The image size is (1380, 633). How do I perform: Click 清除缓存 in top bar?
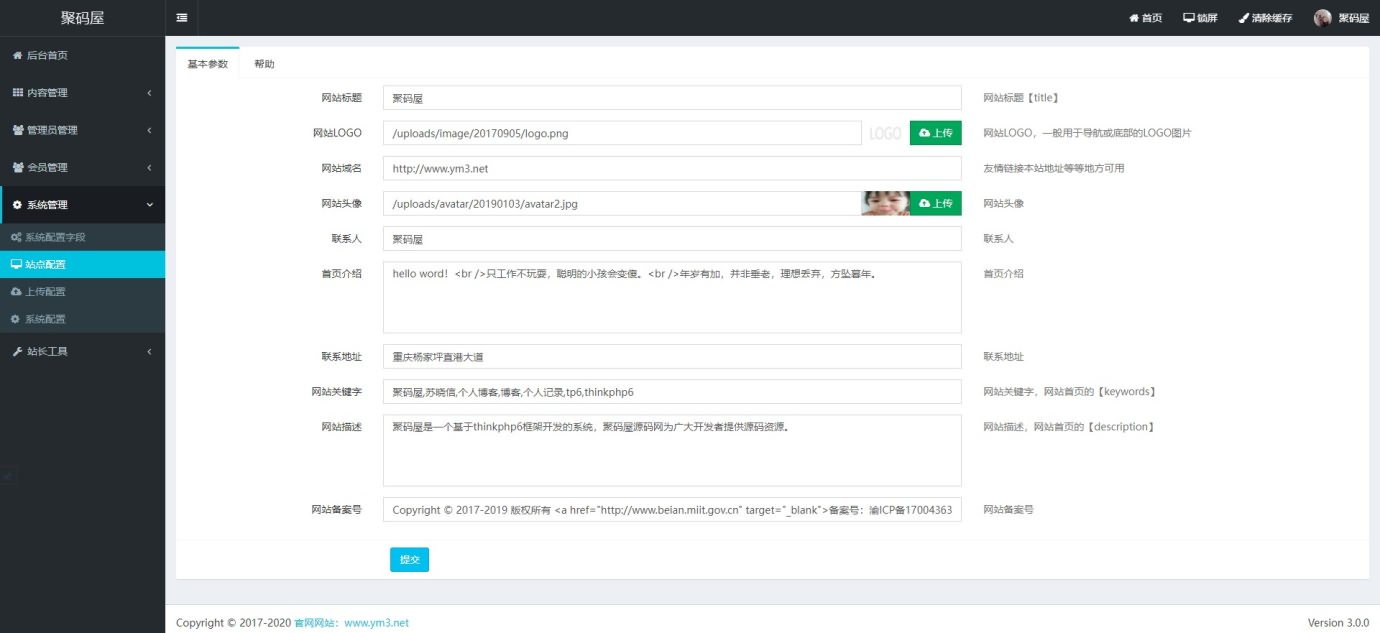click(x=1265, y=18)
